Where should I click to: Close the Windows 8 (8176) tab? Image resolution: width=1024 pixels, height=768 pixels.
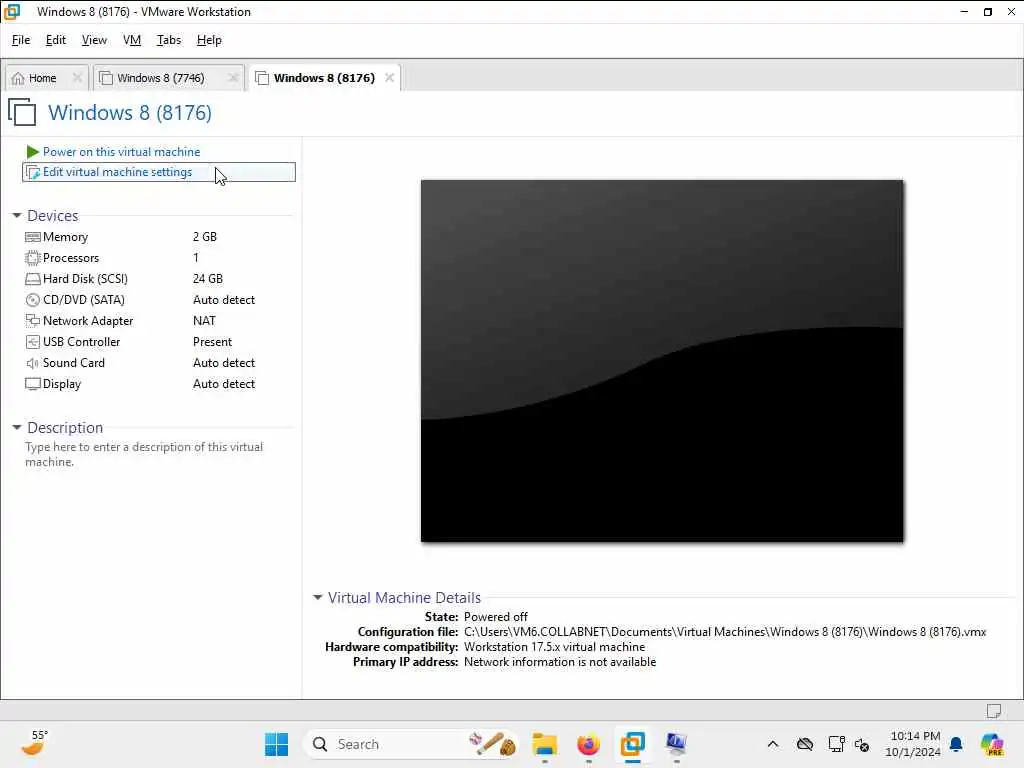(389, 78)
